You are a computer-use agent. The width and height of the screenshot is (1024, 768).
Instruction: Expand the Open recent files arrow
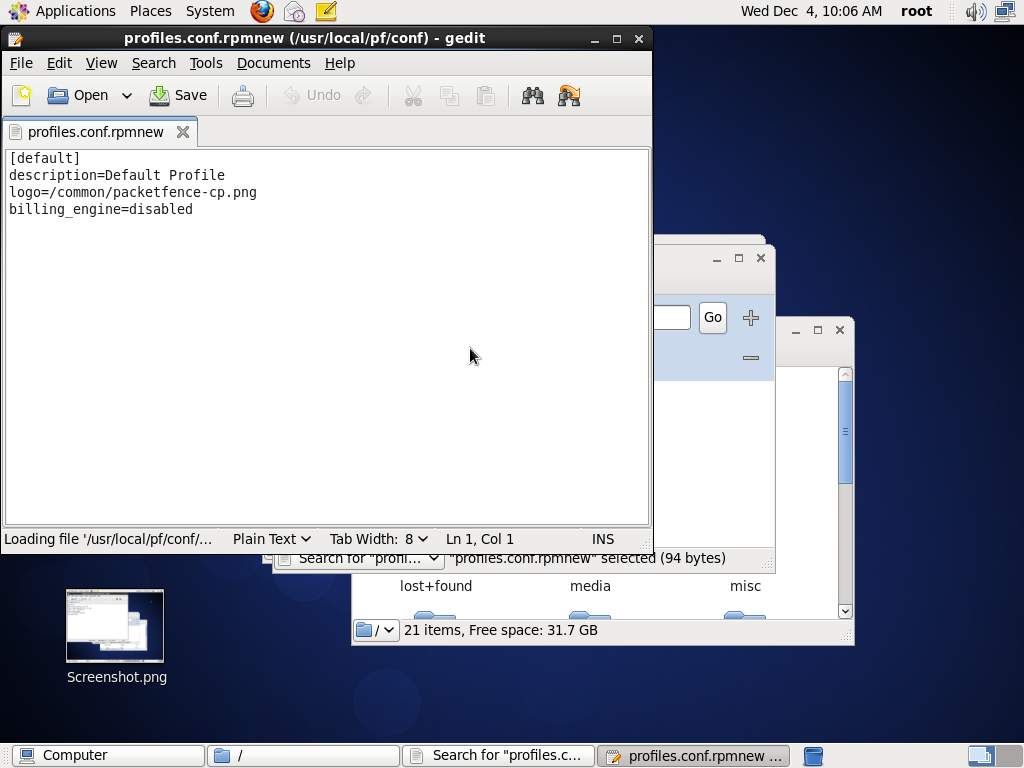coord(127,96)
